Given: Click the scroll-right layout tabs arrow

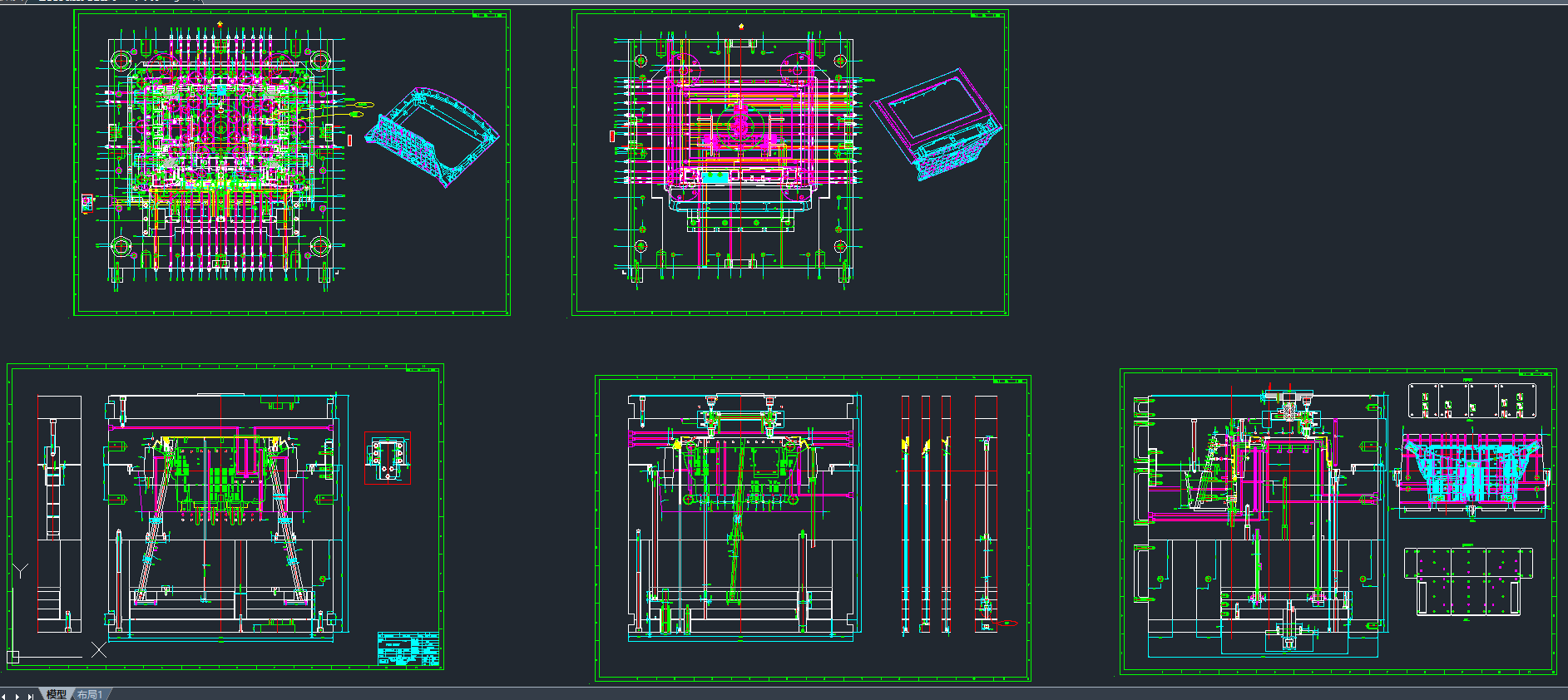Looking at the screenshot, I should pos(17,695).
